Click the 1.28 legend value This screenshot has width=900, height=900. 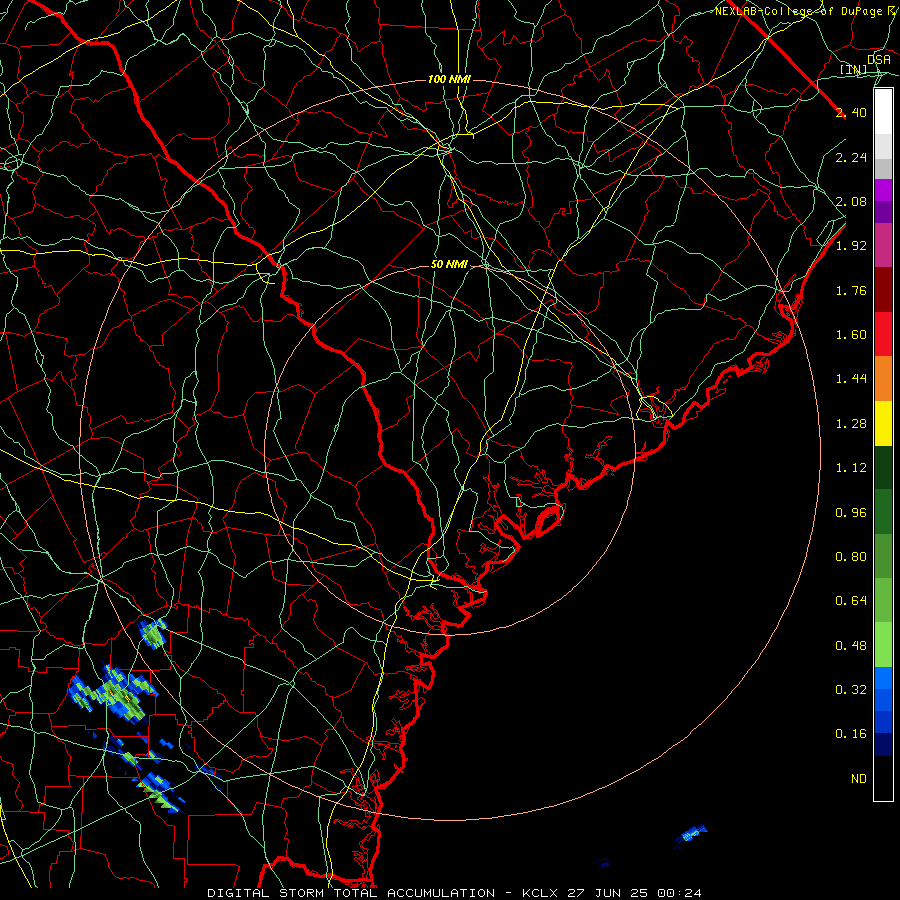click(x=851, y=424)
